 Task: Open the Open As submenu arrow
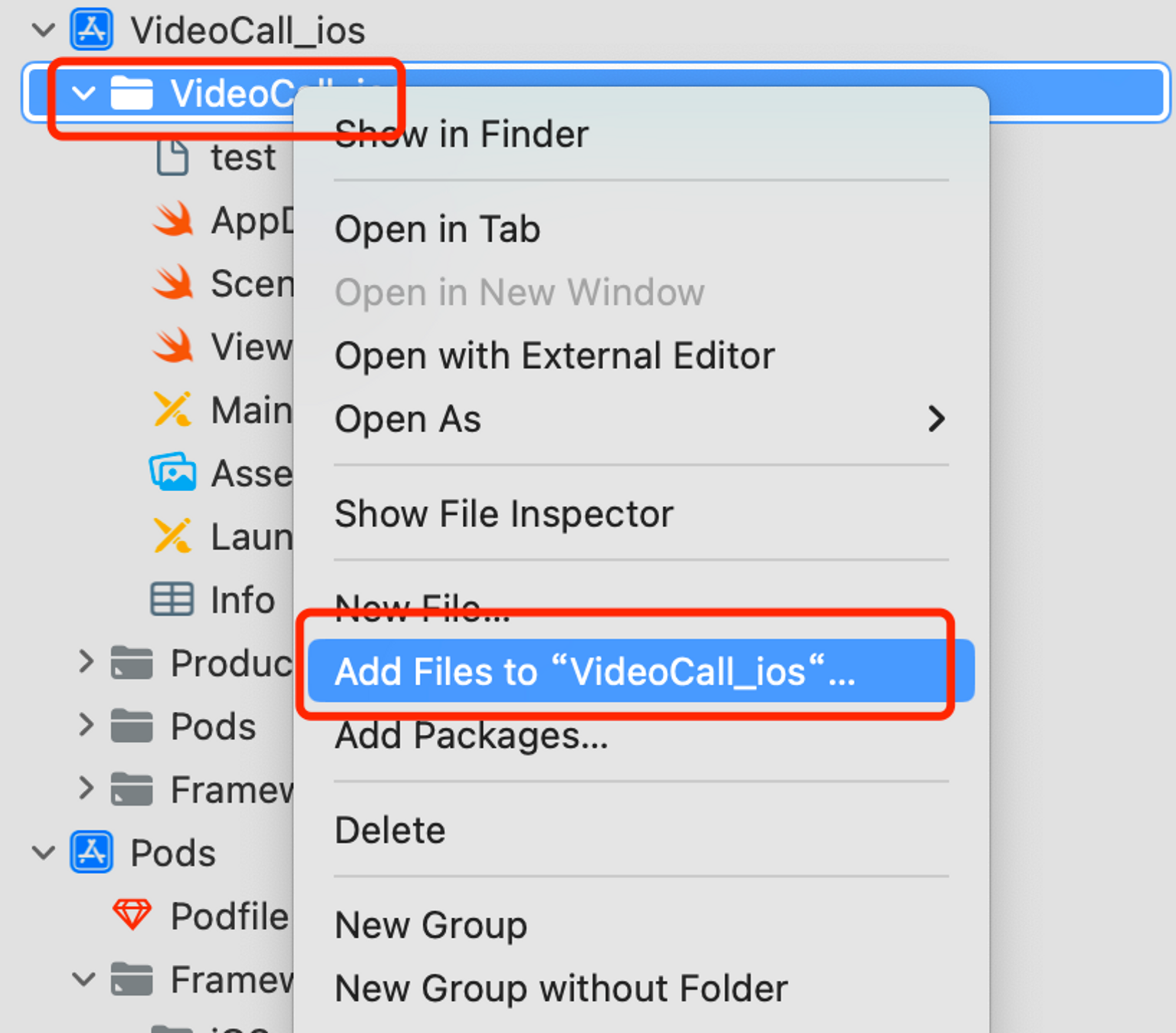coord(937,419)
